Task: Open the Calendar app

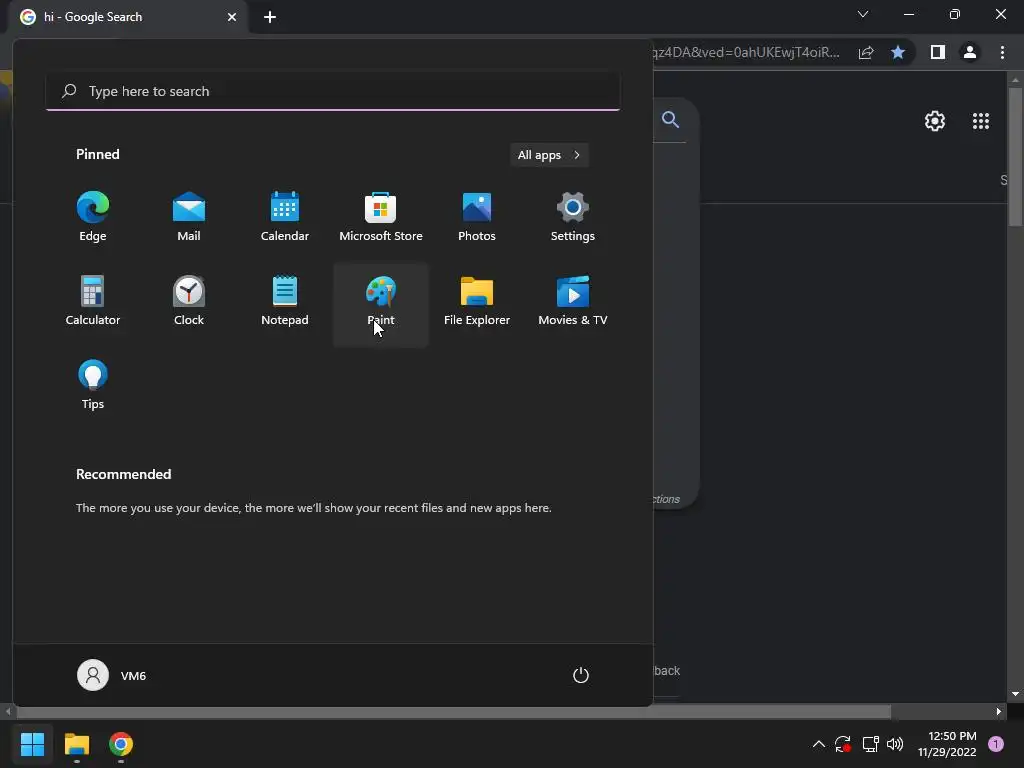Action: [285, 217]
